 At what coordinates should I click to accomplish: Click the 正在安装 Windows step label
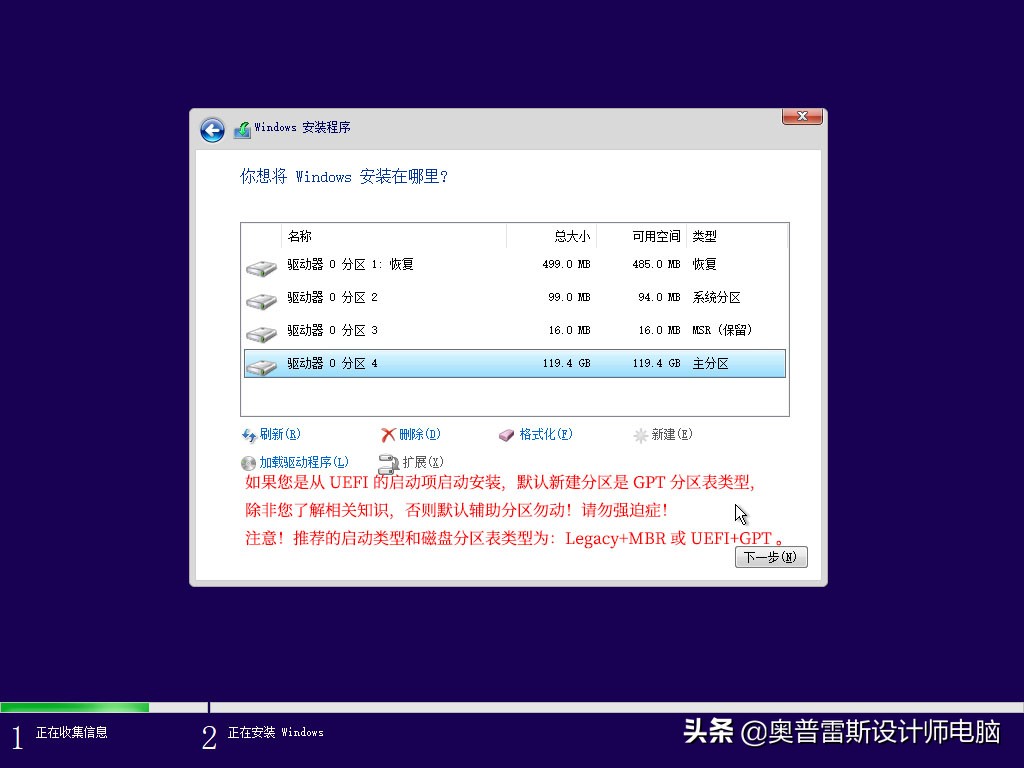[x=277, y=732]
